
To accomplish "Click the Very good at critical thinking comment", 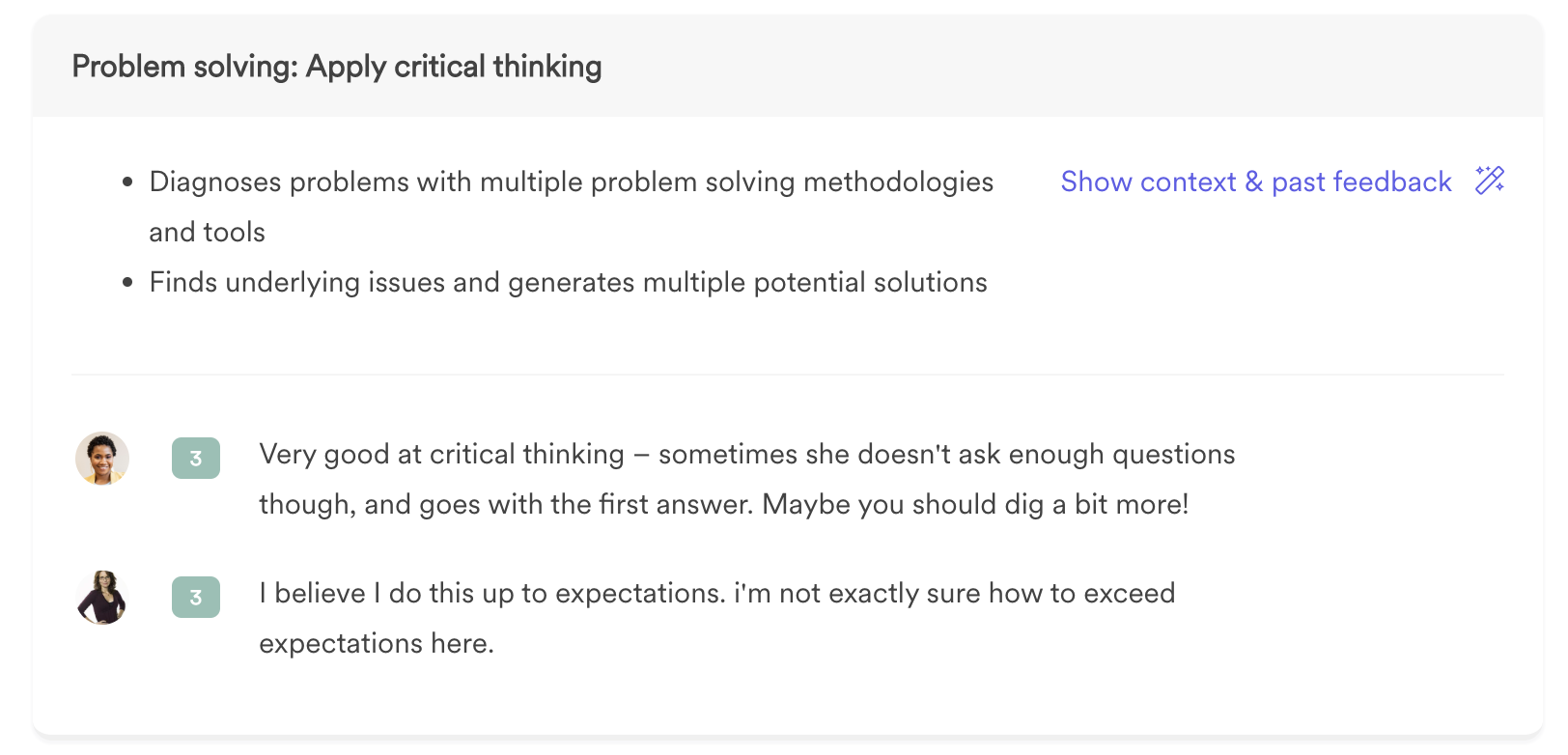I will (x=747, y=479).
